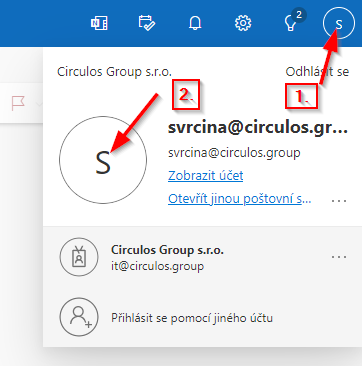Click the Circulos Group badge avatar icon
The width and height of the screenshot is (362, 366).
point(79,257)
